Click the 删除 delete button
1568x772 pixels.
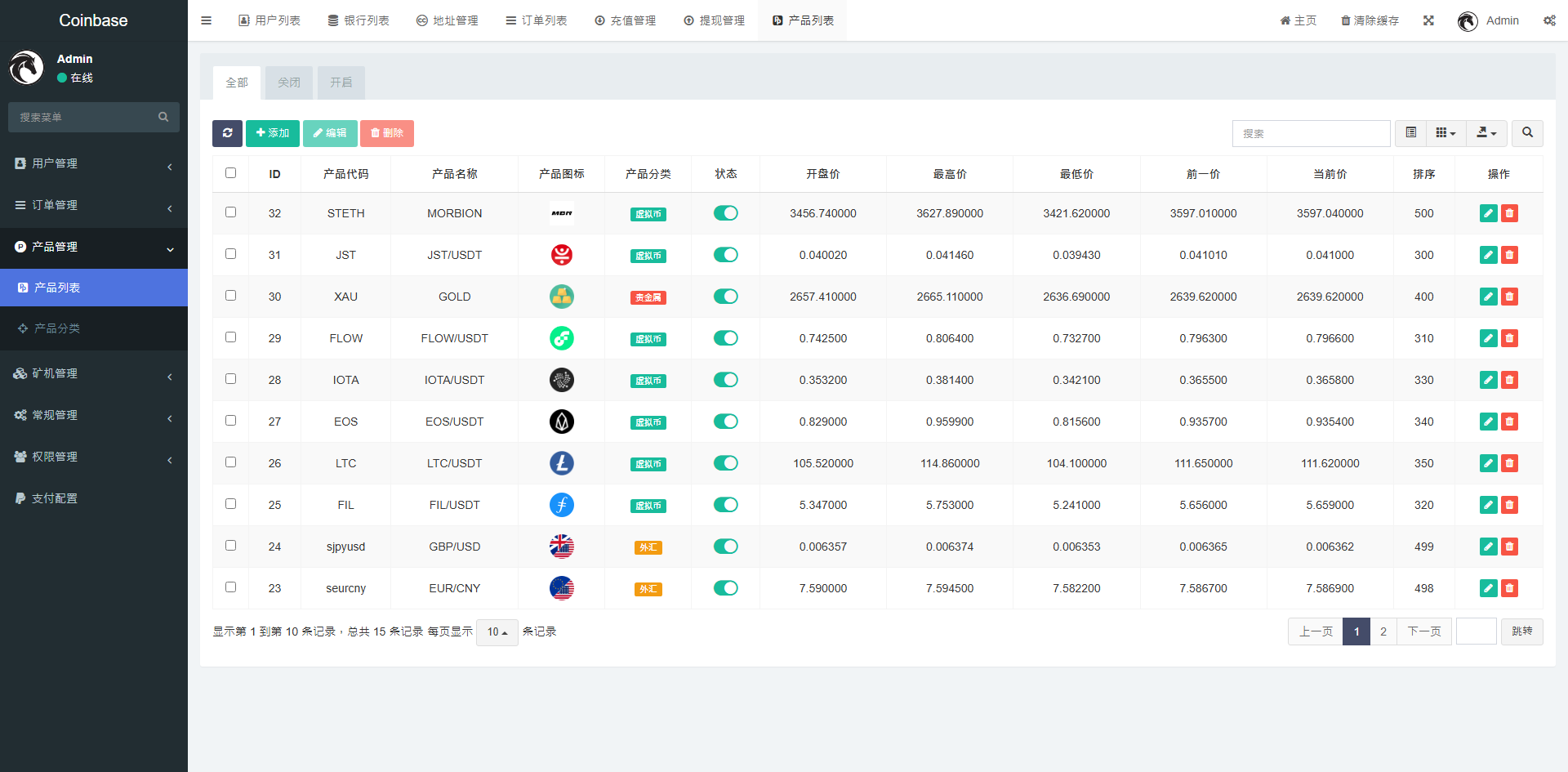pyautogui.click(x=387, y=133)
